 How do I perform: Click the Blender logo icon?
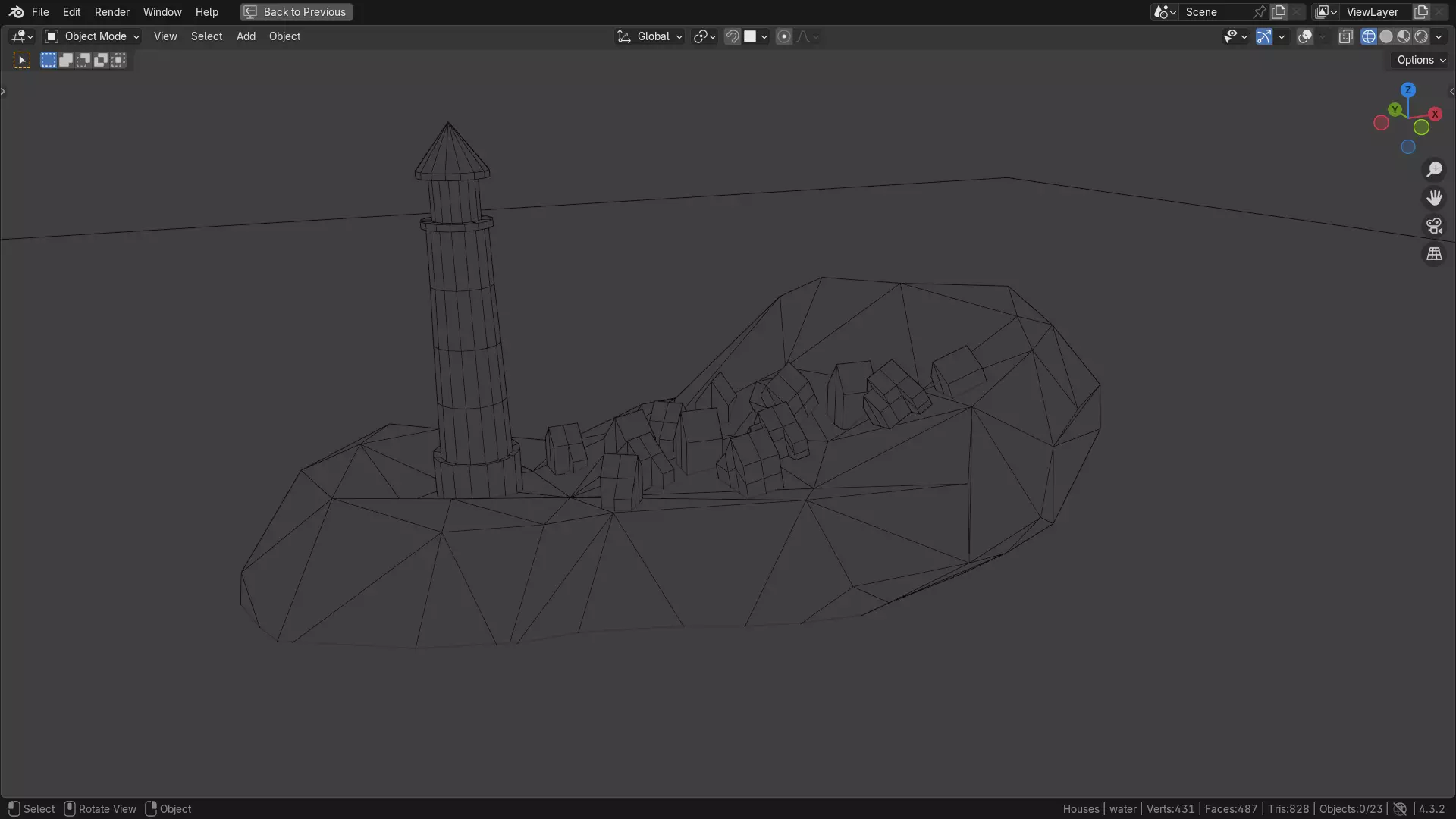pyautogui.click(x=16, y=12)
